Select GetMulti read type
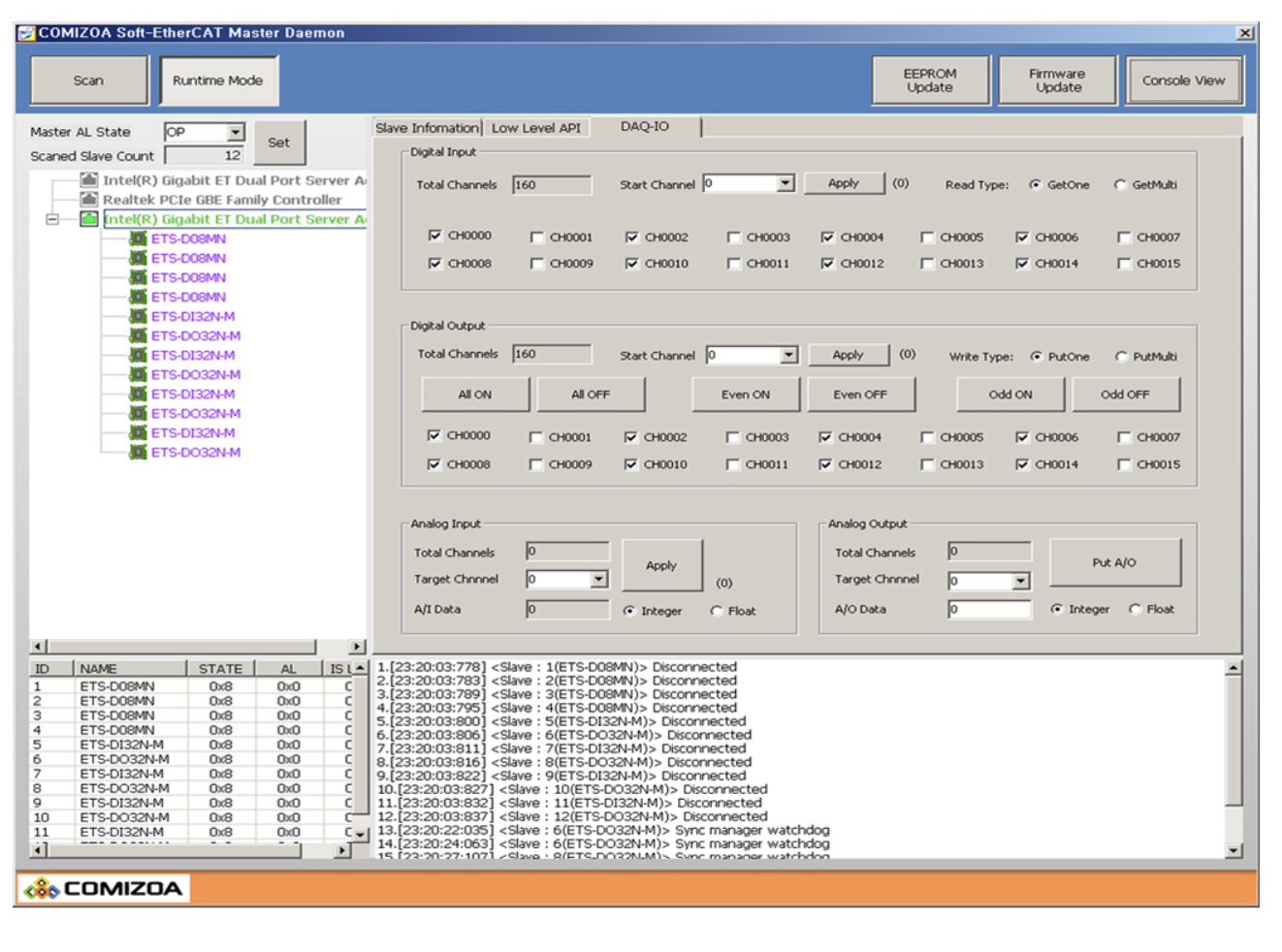Image resolution: width=1282 pixels, height=952 pixels. pos(1120,184)
